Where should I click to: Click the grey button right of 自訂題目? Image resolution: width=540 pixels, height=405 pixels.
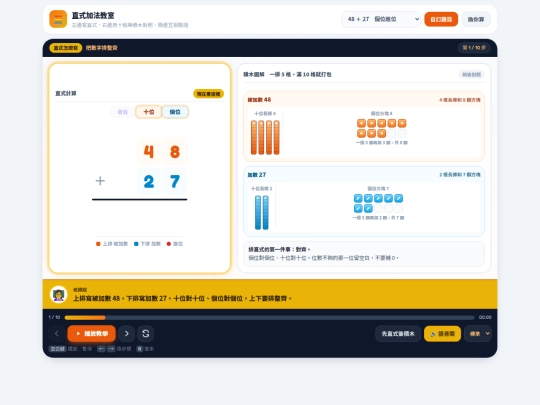coord(476,19)
